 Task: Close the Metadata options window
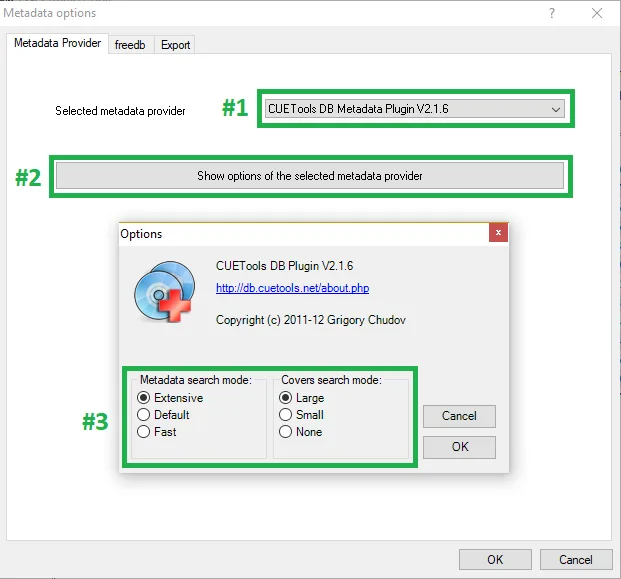click(x=597, y=13)
